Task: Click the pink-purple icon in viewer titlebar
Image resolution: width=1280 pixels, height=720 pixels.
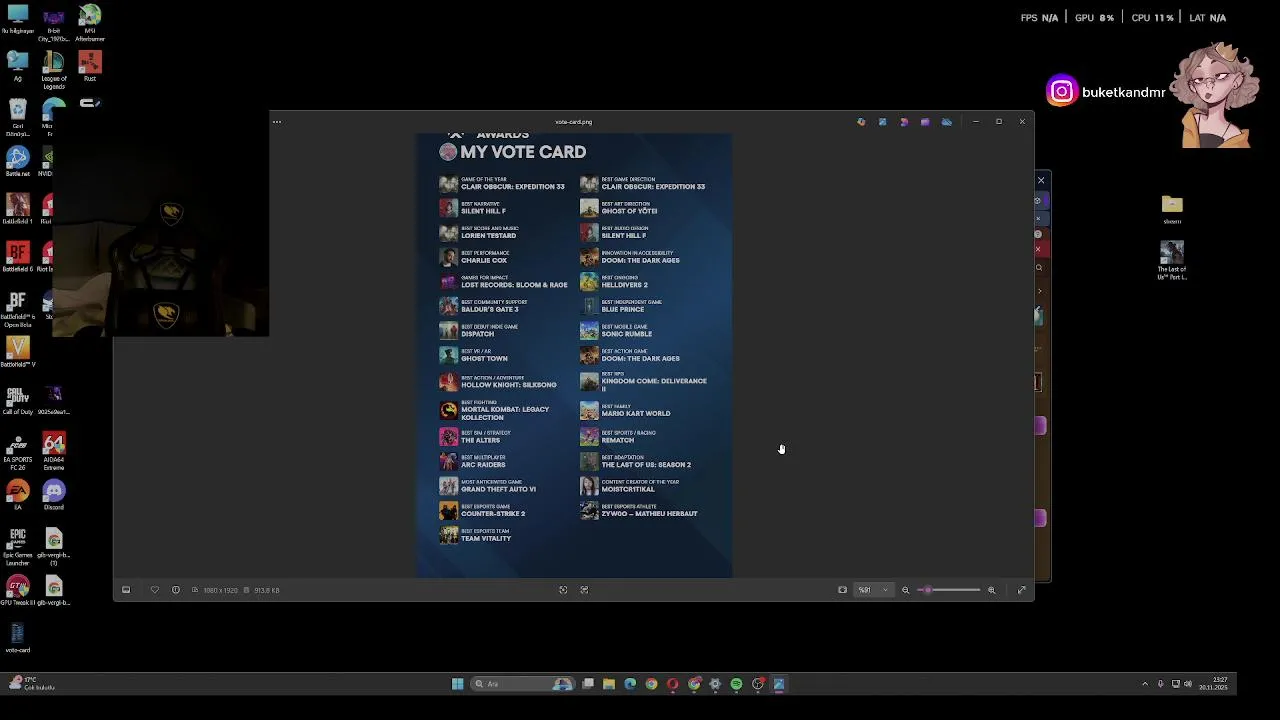Action: [904, 122]
